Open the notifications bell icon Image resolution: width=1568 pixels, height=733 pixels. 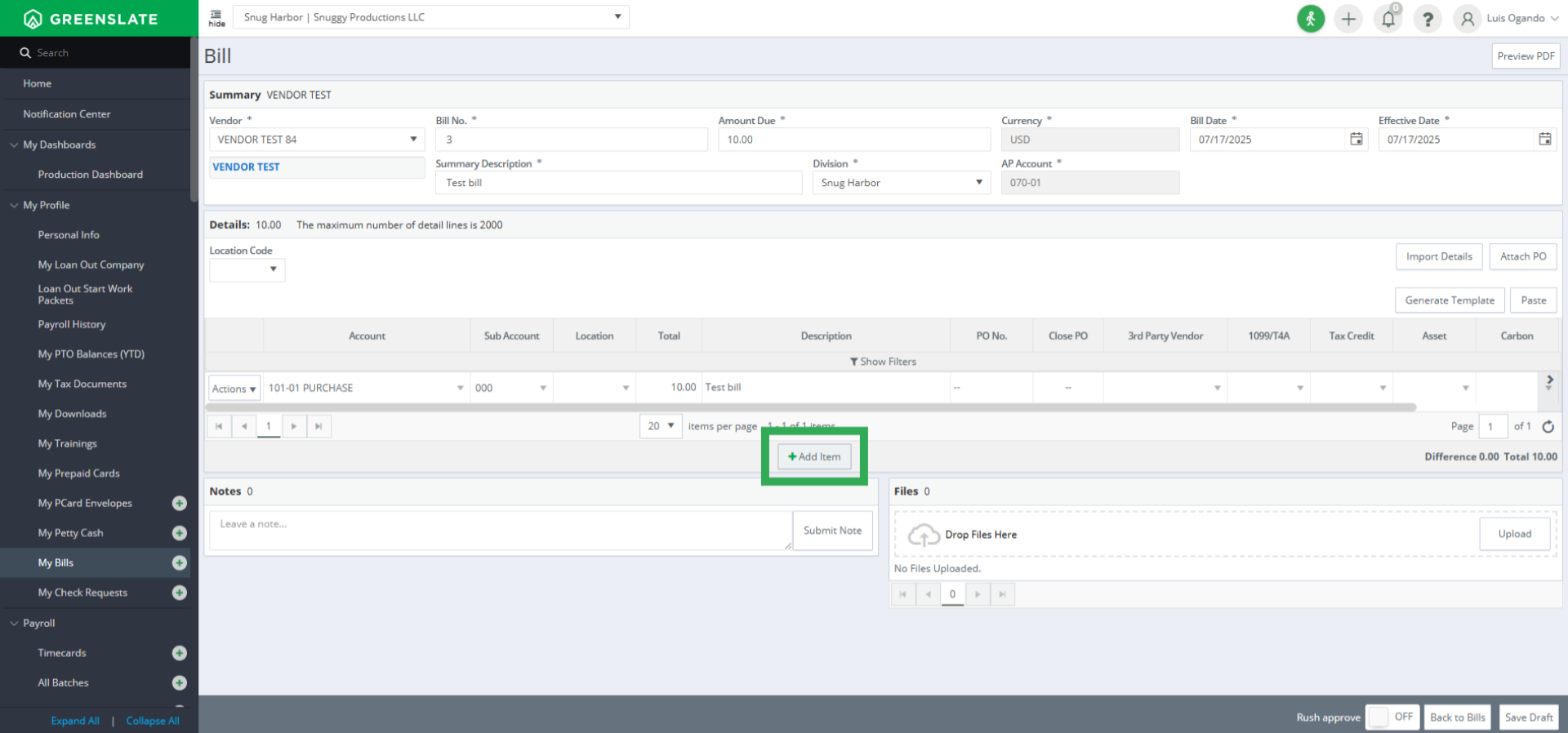click(1388, 18)
